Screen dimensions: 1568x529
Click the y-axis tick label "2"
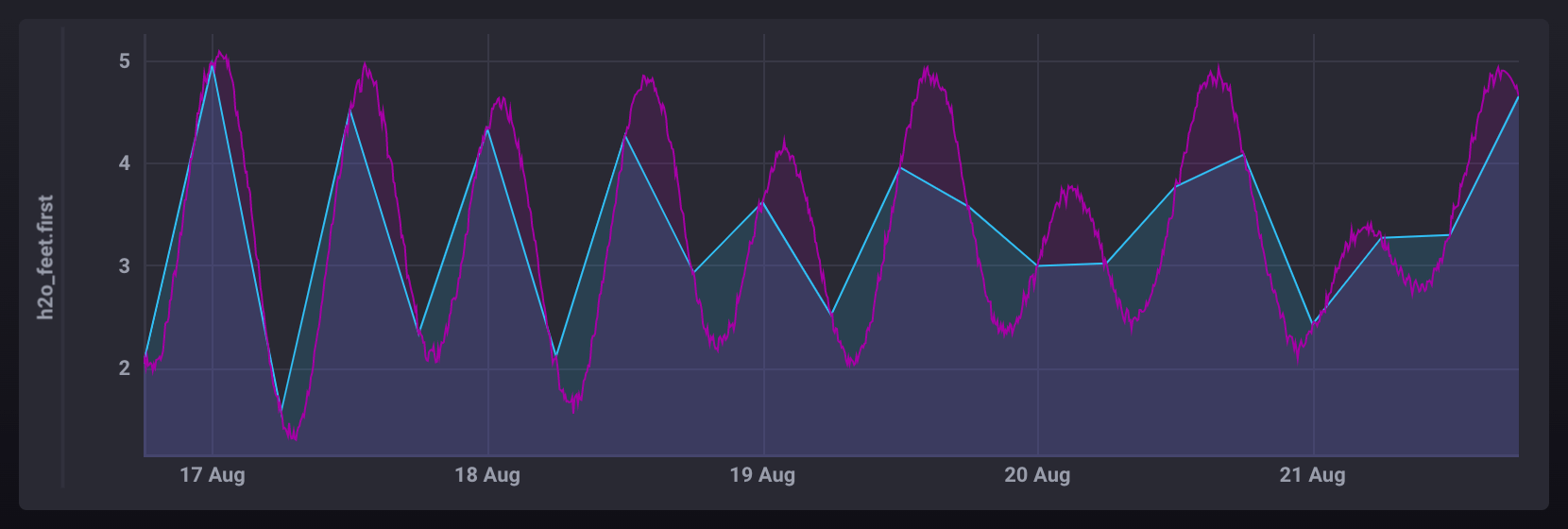(125, 368)
